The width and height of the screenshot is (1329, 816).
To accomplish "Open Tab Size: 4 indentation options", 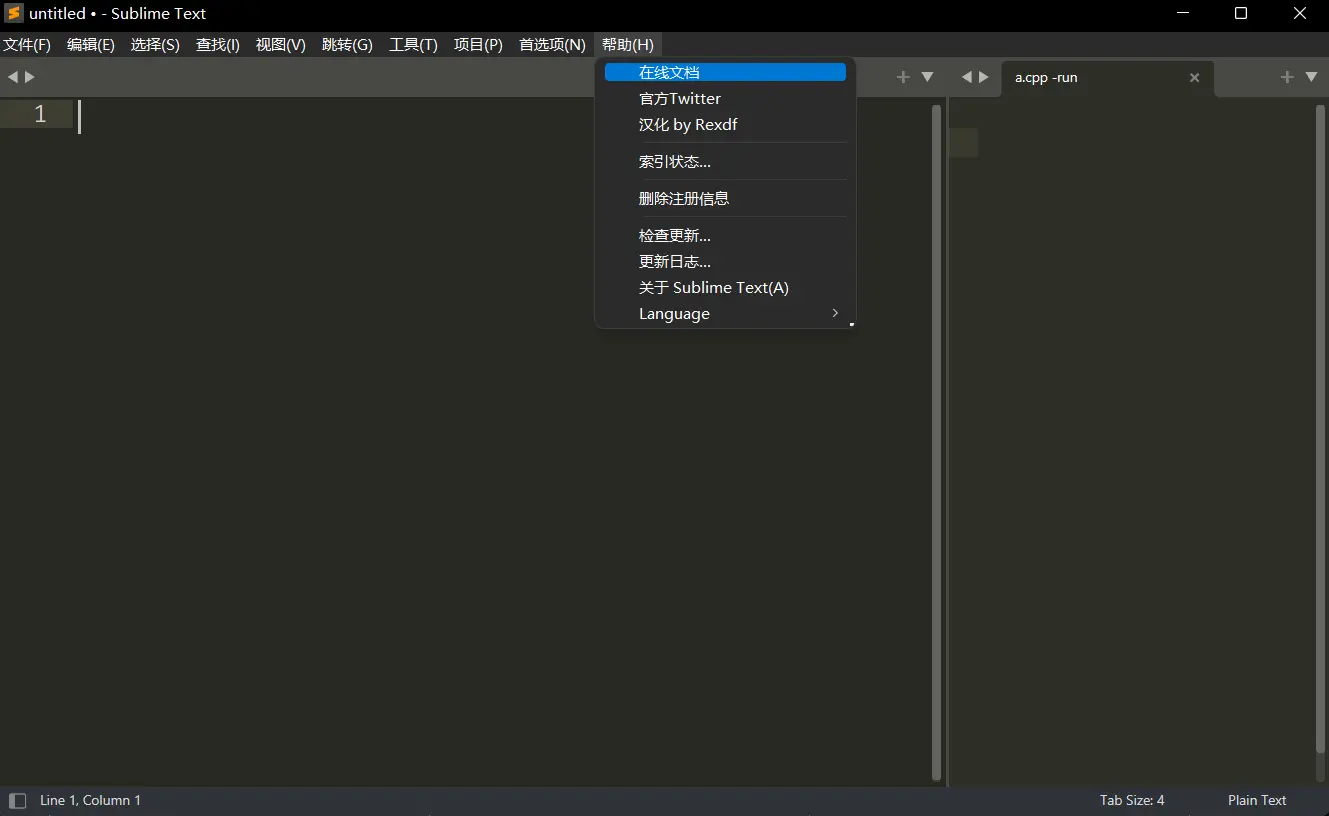I will (1132, 800).
